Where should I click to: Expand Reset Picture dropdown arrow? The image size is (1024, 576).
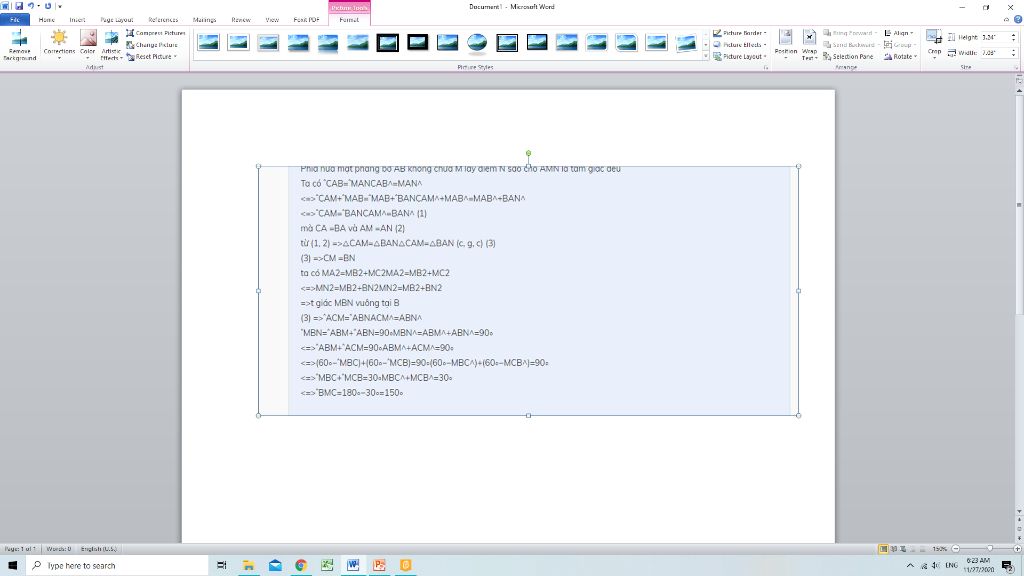click(x=175, y=56)
